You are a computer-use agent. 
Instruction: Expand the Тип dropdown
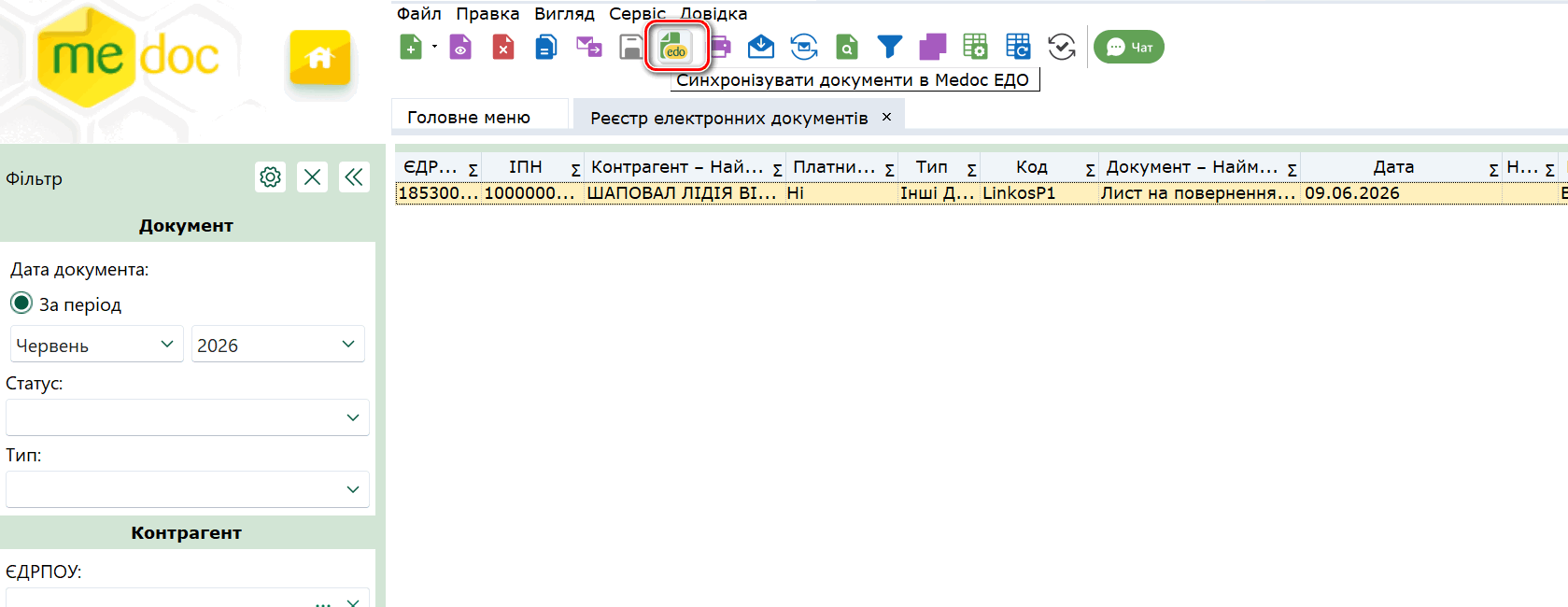188,489
